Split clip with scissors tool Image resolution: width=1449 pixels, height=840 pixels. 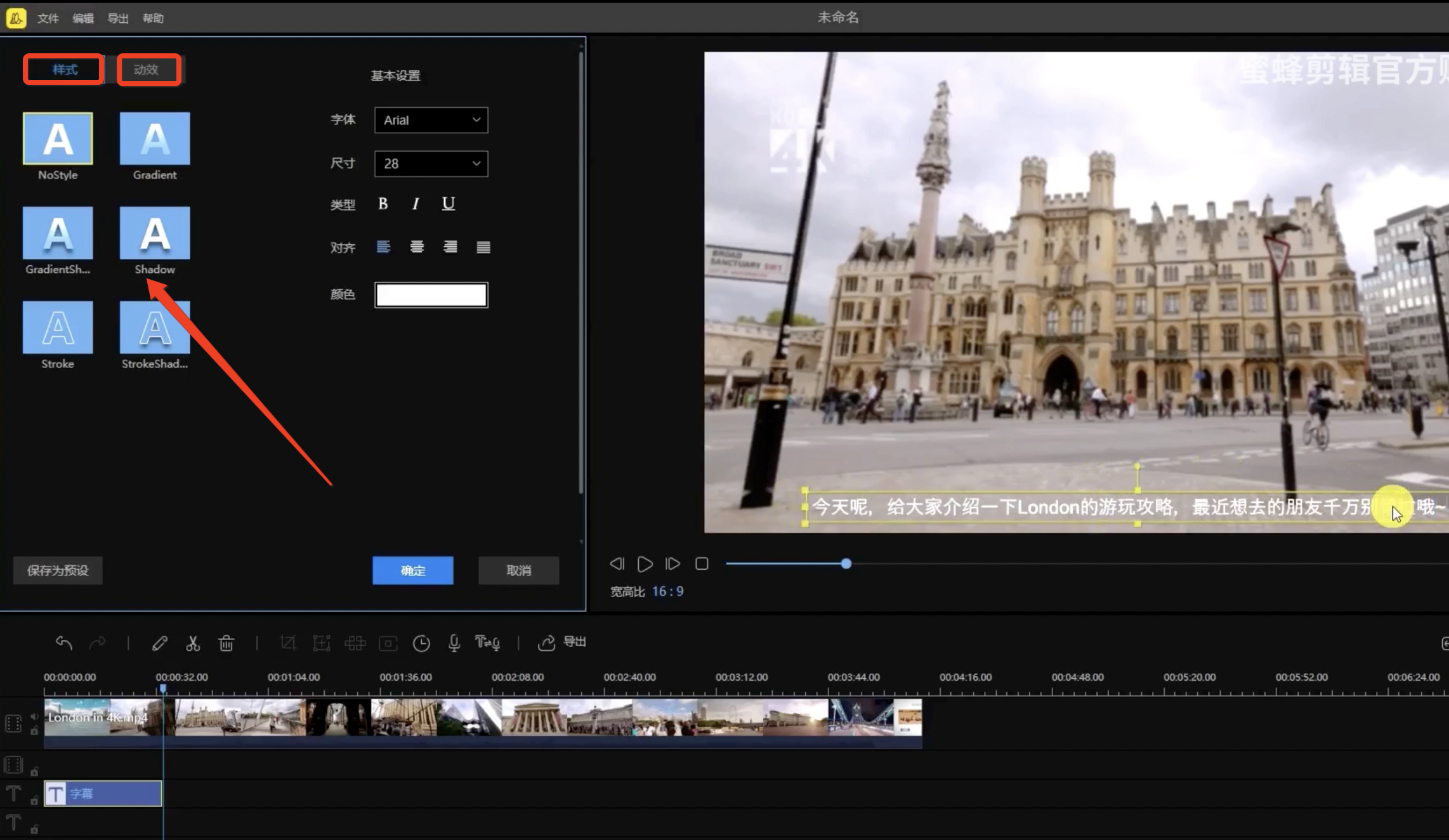[x=193, y=643]
